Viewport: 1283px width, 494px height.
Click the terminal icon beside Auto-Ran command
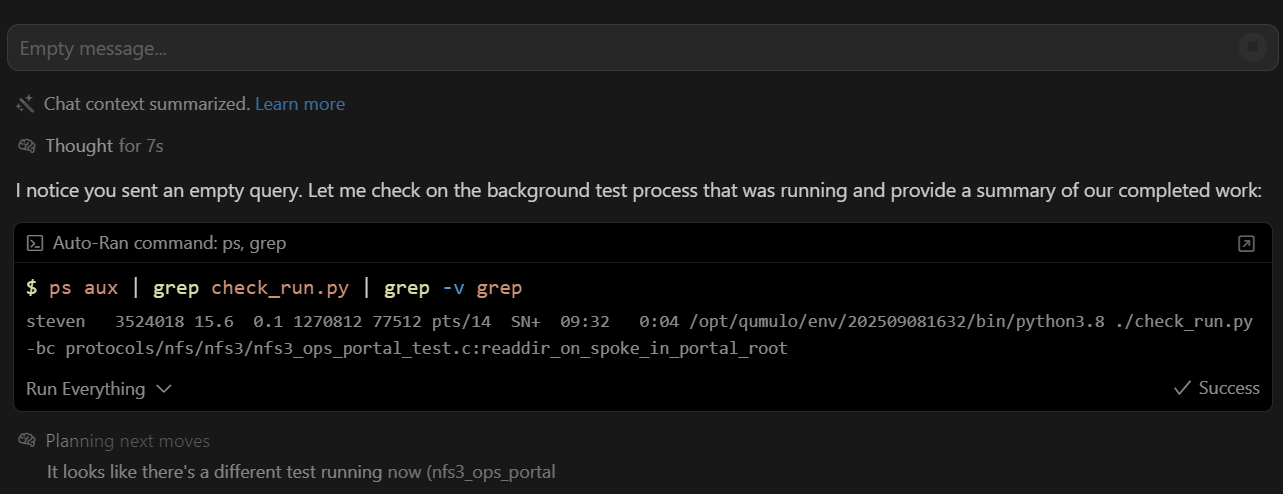pyautogui.click(x=35, y=243)
